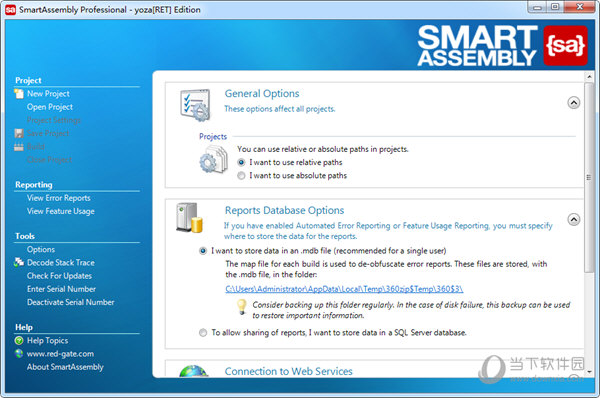Image resolution: width=600 pixels, height=398 pixels.
Task: Click the red {sa} SmartAssembly logo
Action: coord(565,46)
